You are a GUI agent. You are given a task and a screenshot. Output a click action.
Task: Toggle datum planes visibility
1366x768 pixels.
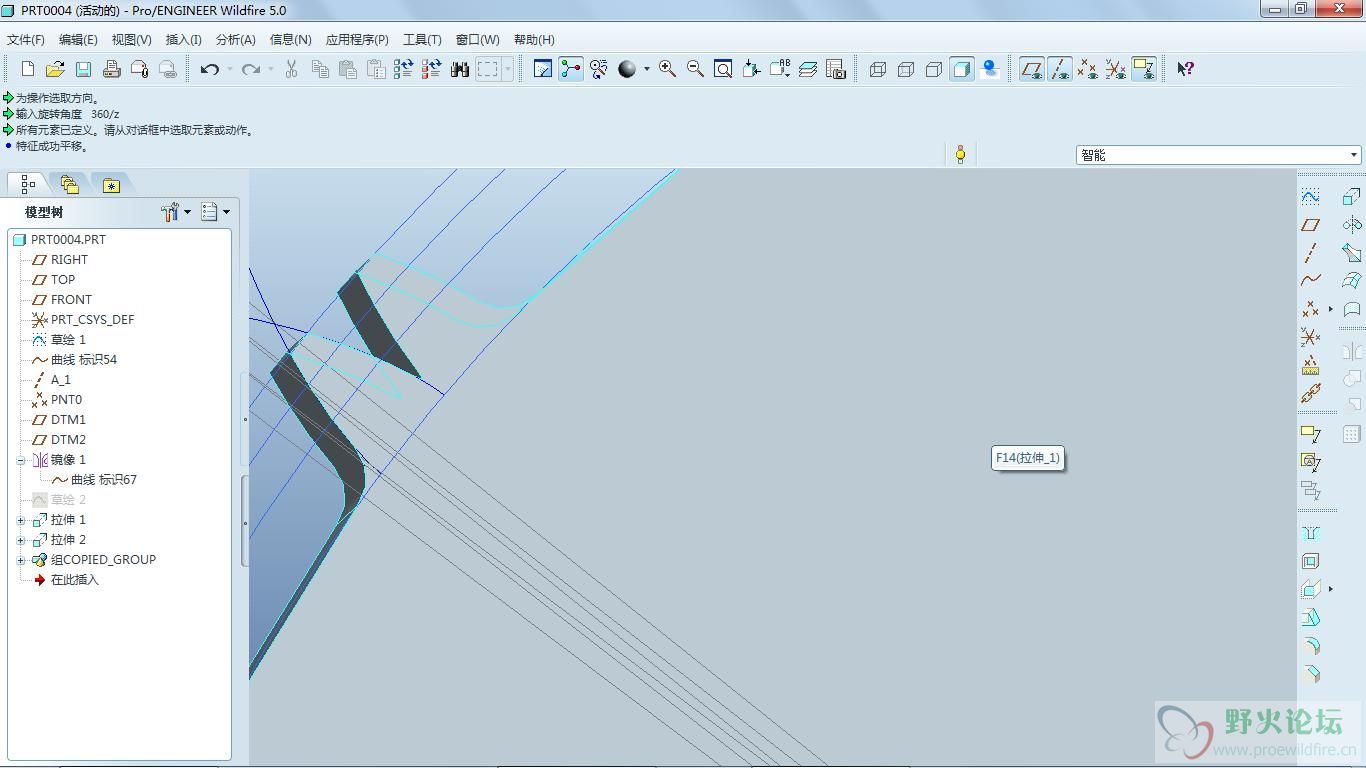(1032, 69)
